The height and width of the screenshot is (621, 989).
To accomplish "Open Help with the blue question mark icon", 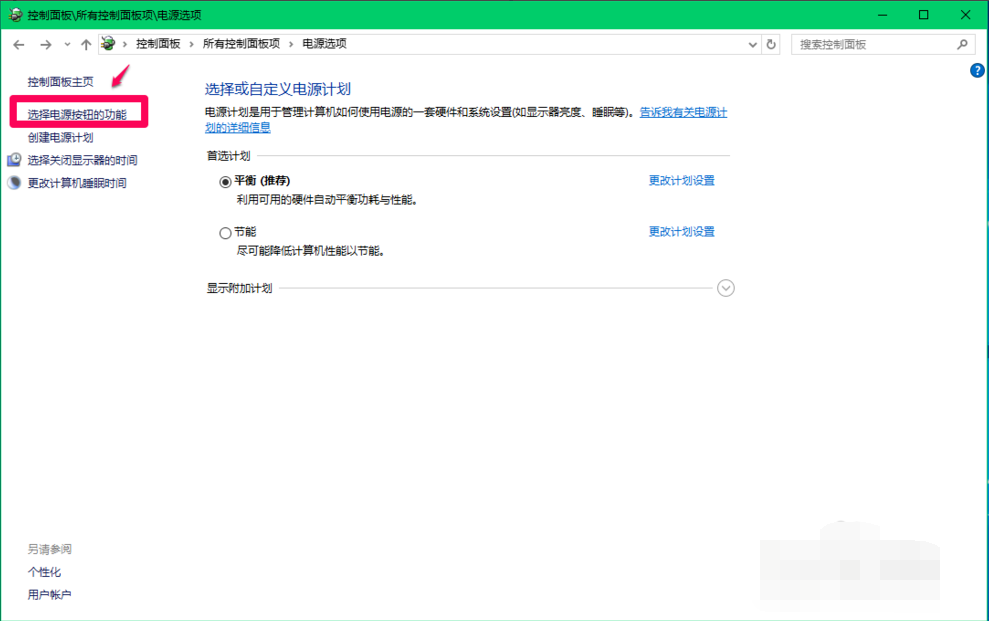I will coord(978,70).
